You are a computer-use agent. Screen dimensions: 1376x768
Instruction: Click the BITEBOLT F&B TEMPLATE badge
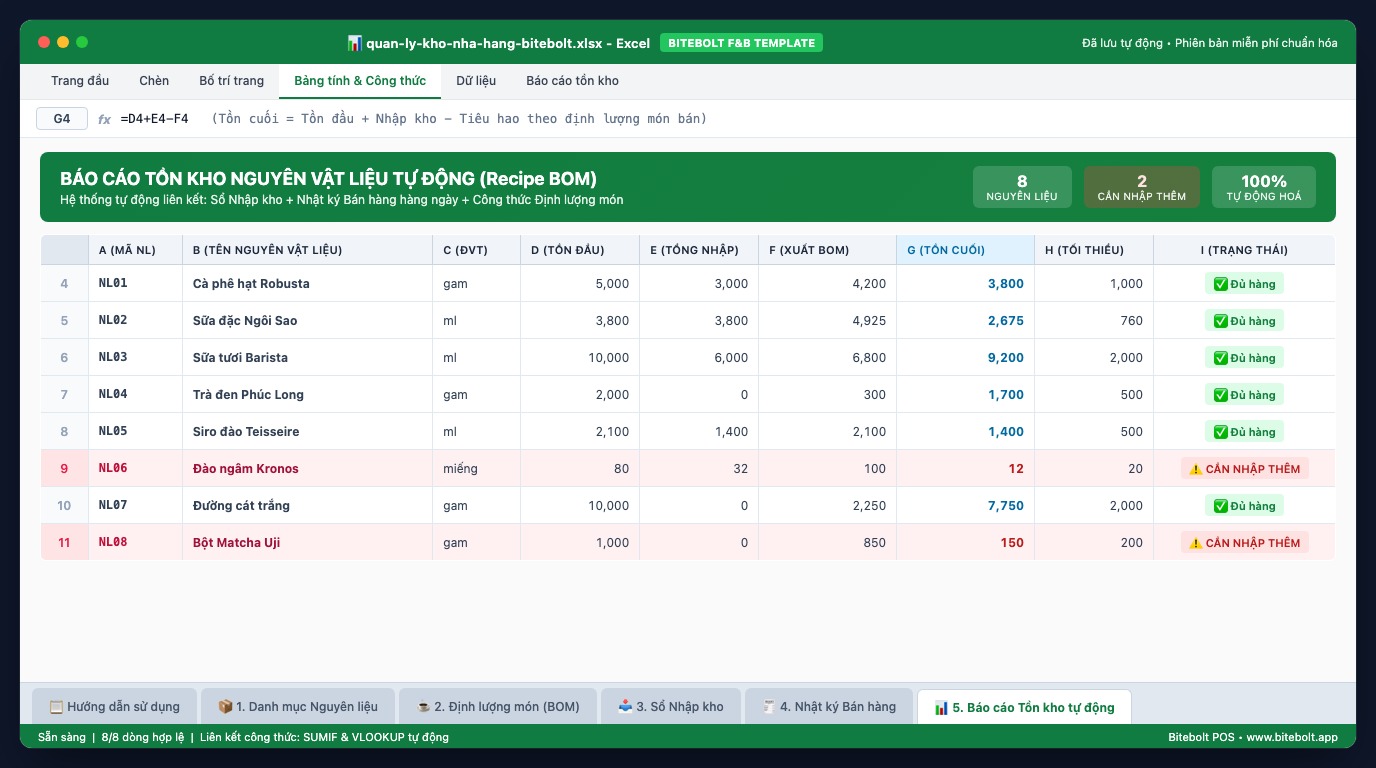coord(741,43)
